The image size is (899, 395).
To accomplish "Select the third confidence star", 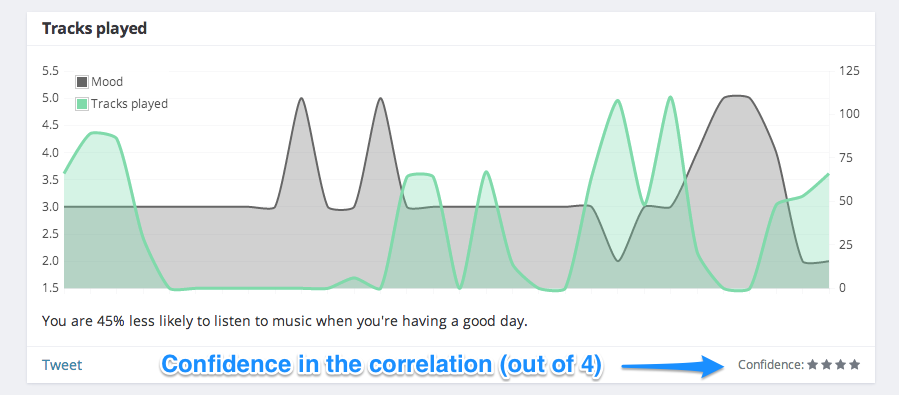I will point(841,365).
